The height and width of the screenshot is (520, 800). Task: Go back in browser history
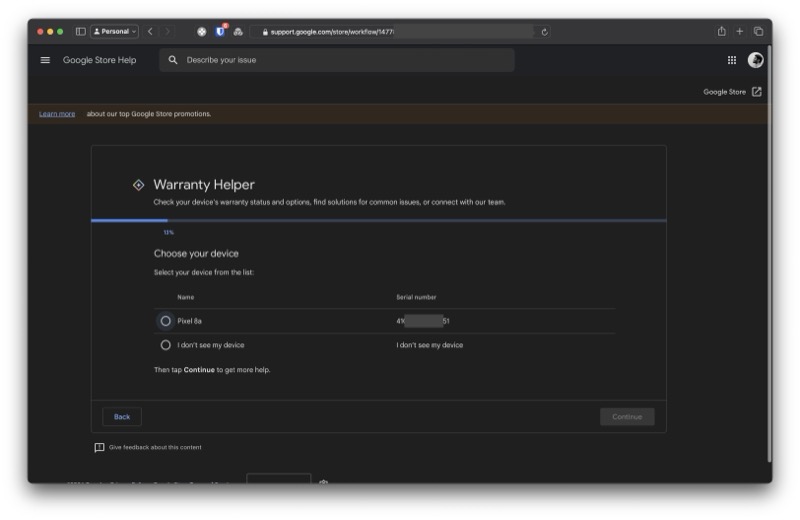(150, 32)
